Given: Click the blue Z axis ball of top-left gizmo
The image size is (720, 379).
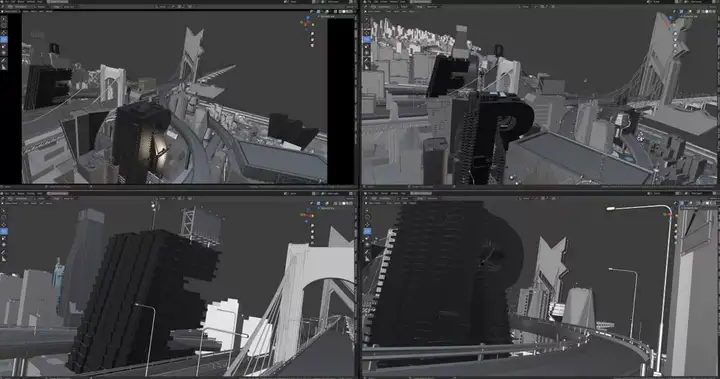Looking at the screenshot, I should coord(308,17).
